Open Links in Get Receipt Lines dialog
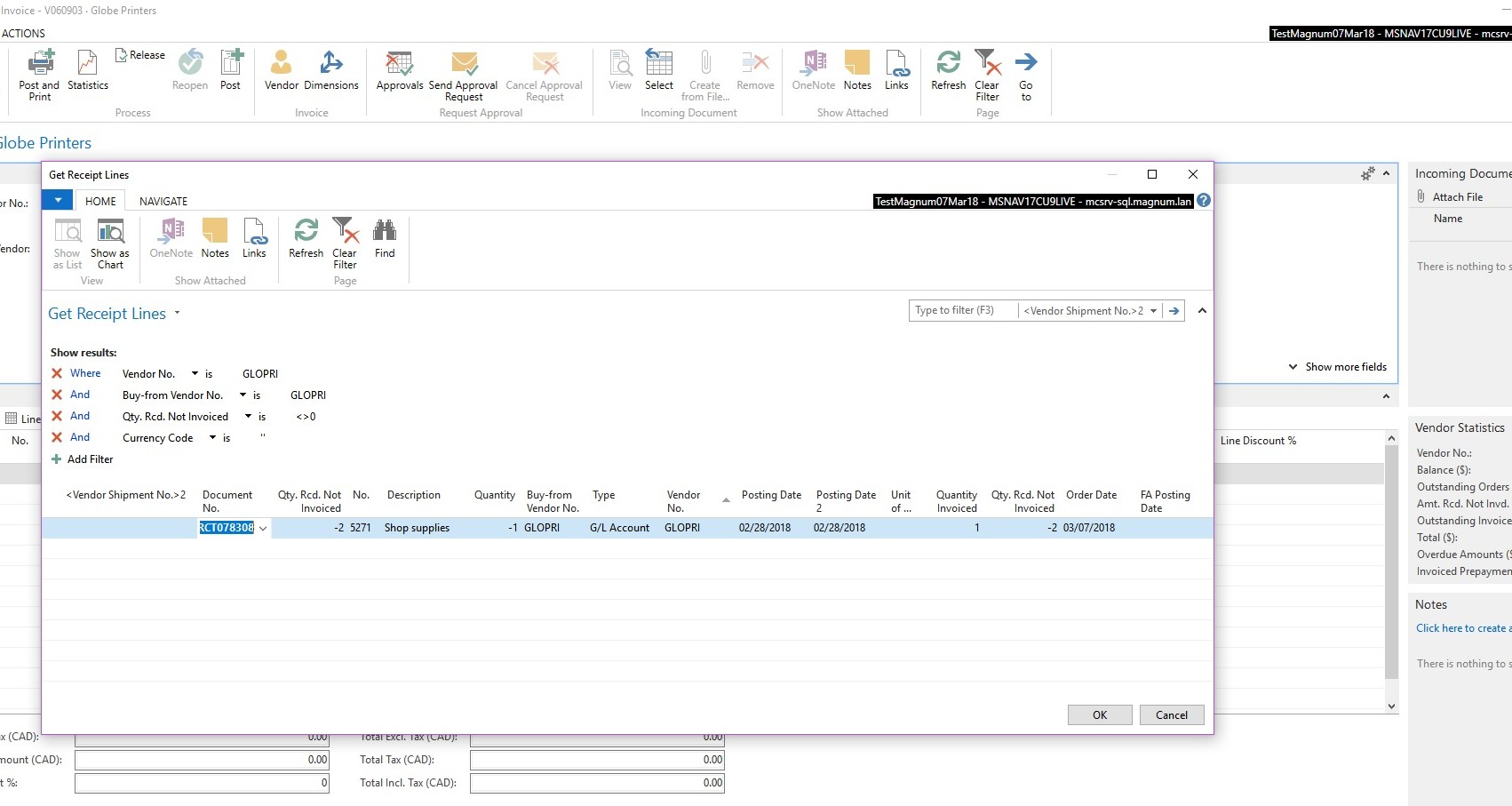The image size is (1512, 806). [254, 238]
